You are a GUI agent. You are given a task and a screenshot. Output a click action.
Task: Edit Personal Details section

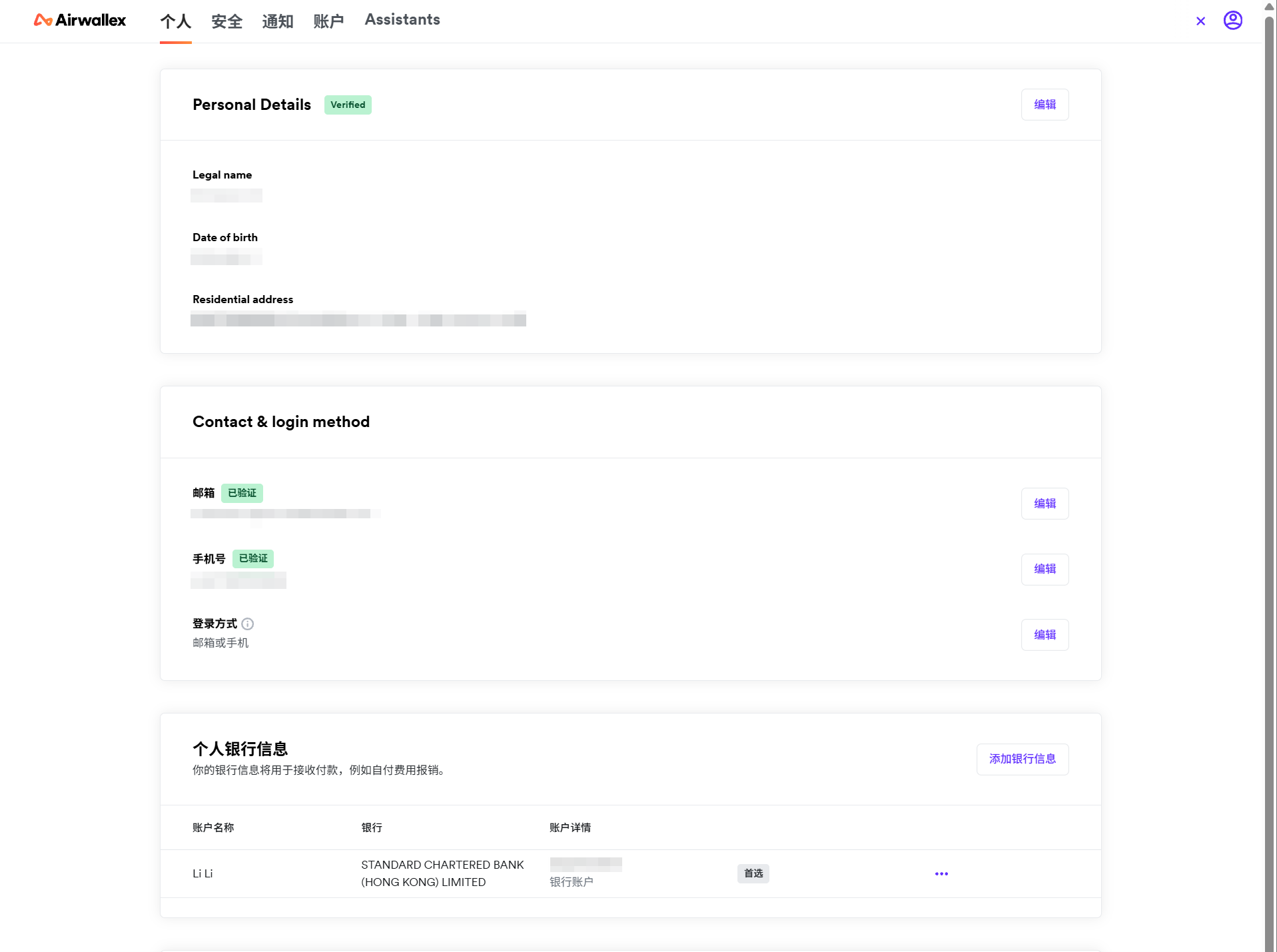[1045, 105]
